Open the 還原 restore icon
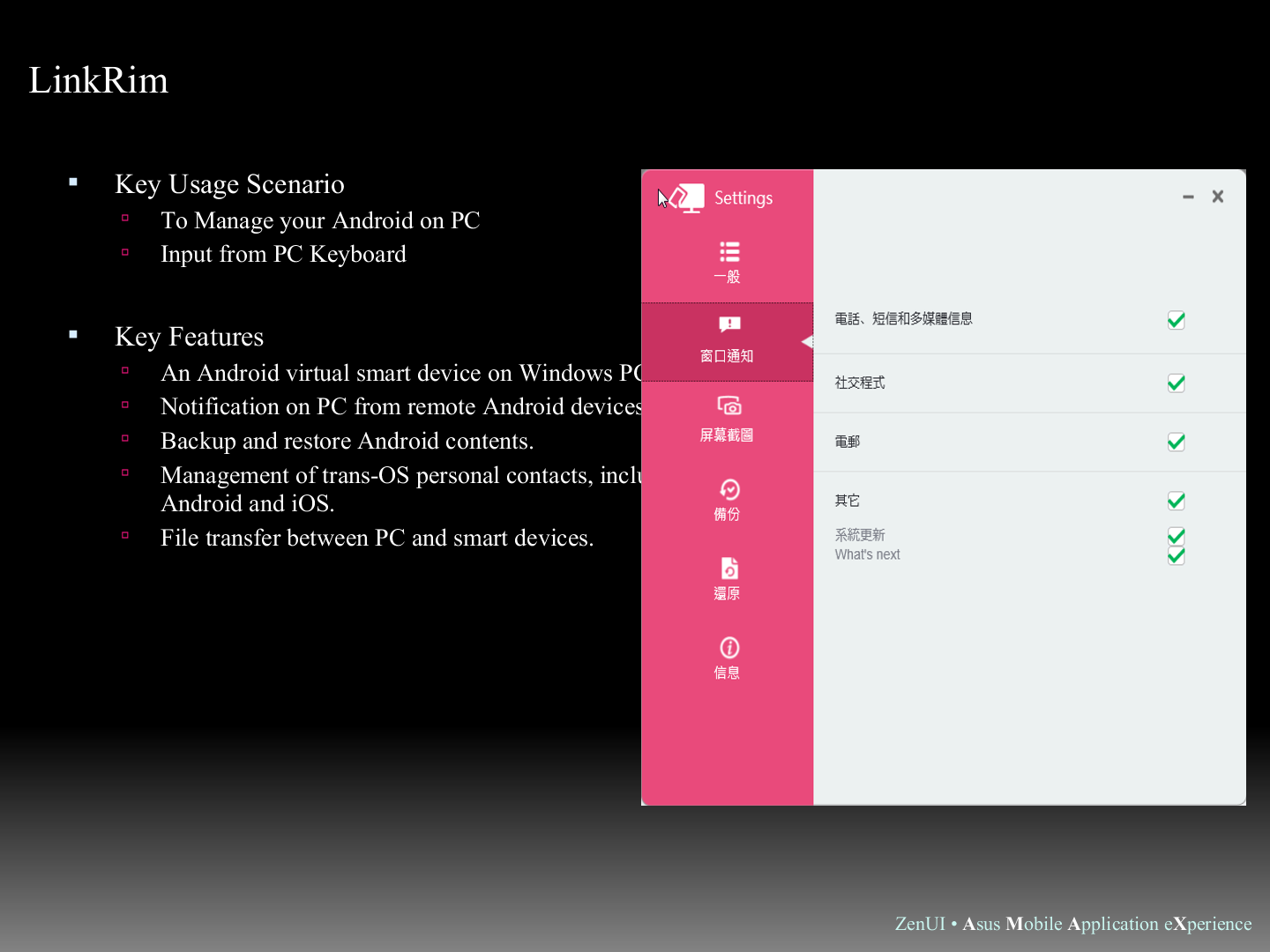Viewport: 1270px width, 952px height. pos(728,569)
